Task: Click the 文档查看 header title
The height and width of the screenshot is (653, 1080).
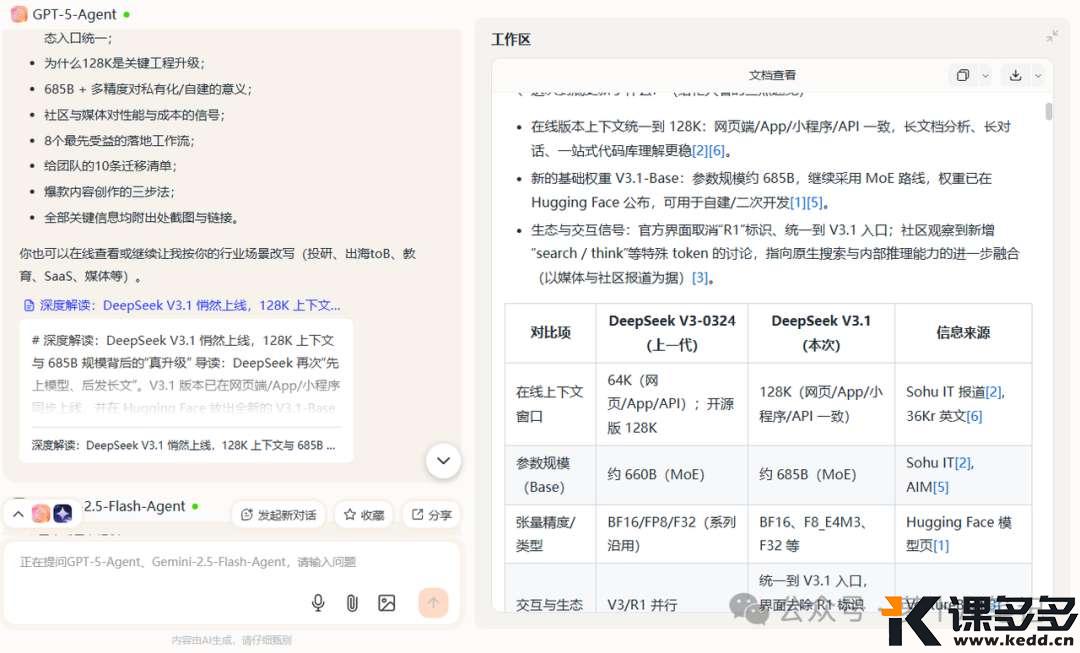Action: coord(772,75)
